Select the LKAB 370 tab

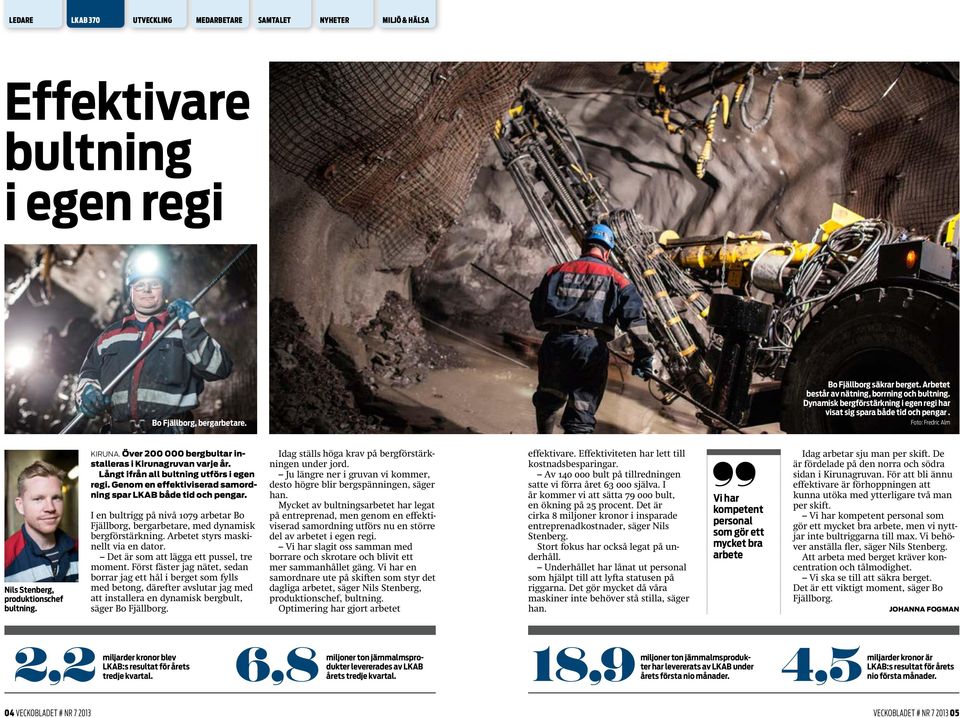tap(95, 14)
